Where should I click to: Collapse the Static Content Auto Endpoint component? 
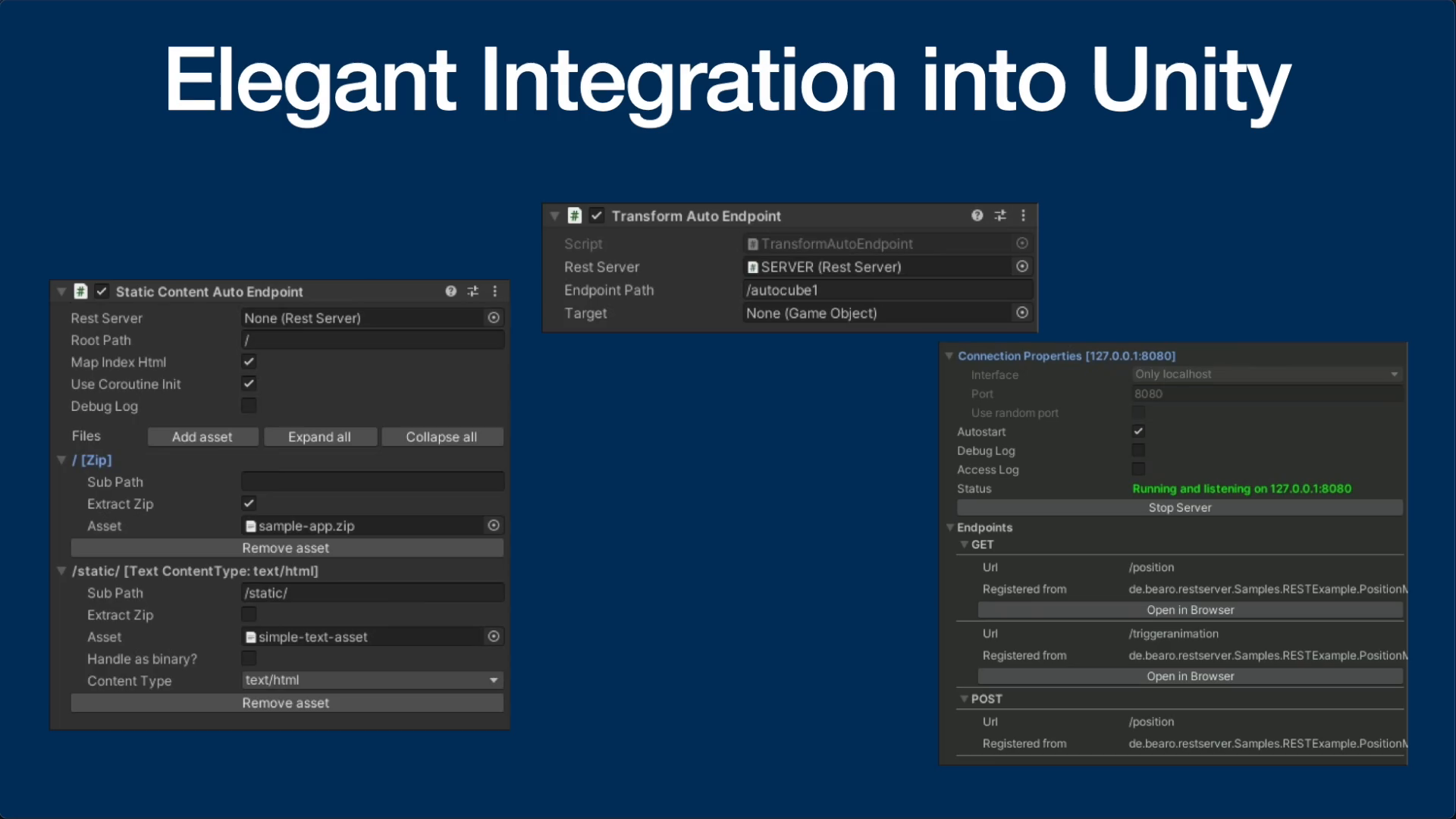pos(61,291)
